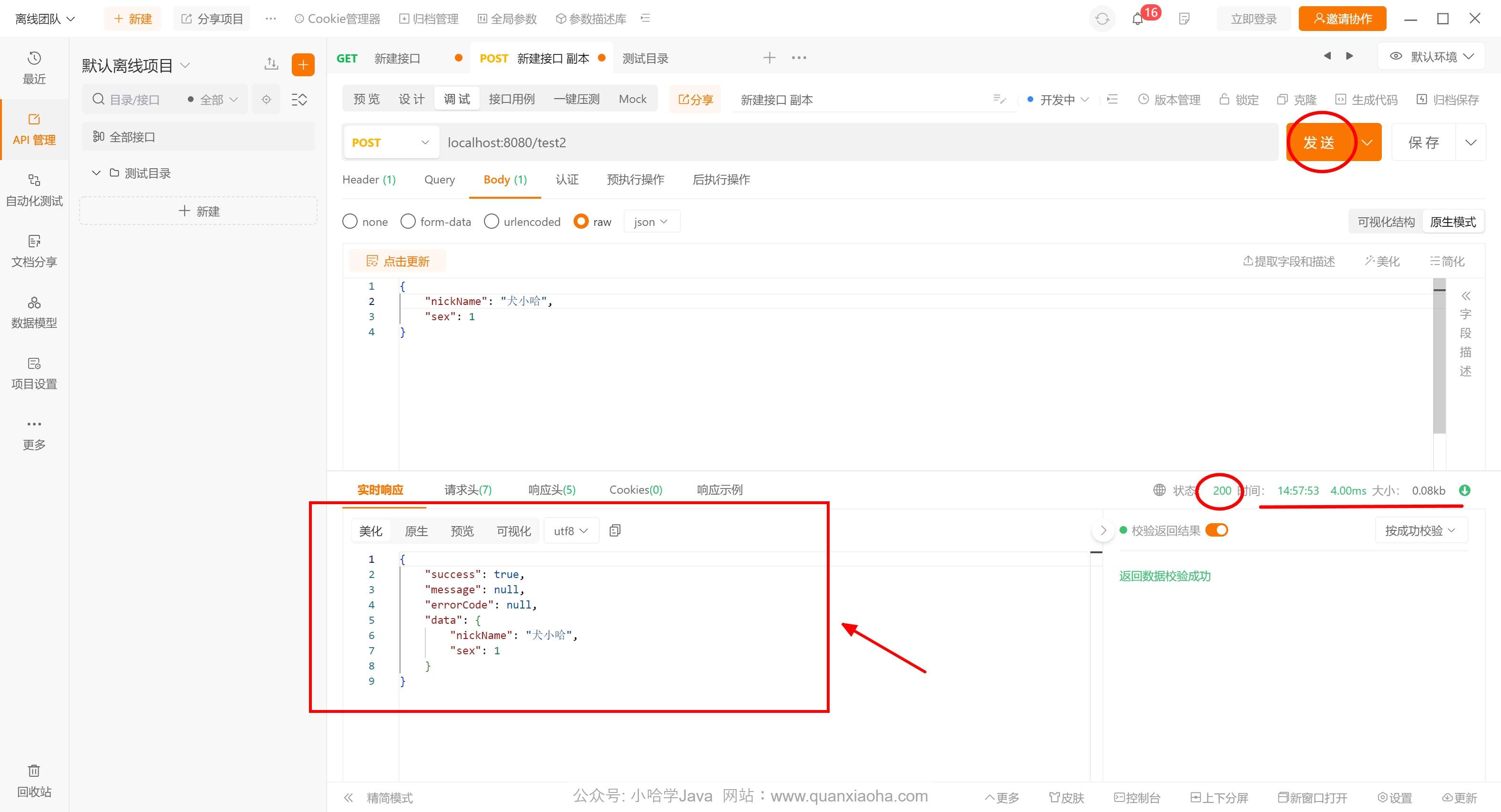
Task: Click the locate target icon near search
Action: (x=266, y=100)
